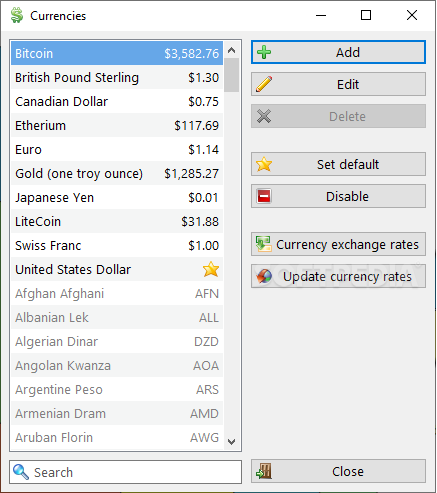Click the door icon on Close button
The image size is (437, 493).
point(264,471)
